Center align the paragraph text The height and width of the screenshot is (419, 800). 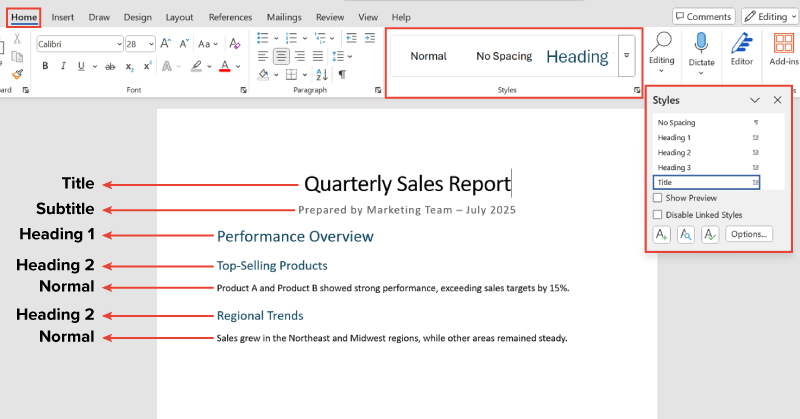(x=282, y=56)
